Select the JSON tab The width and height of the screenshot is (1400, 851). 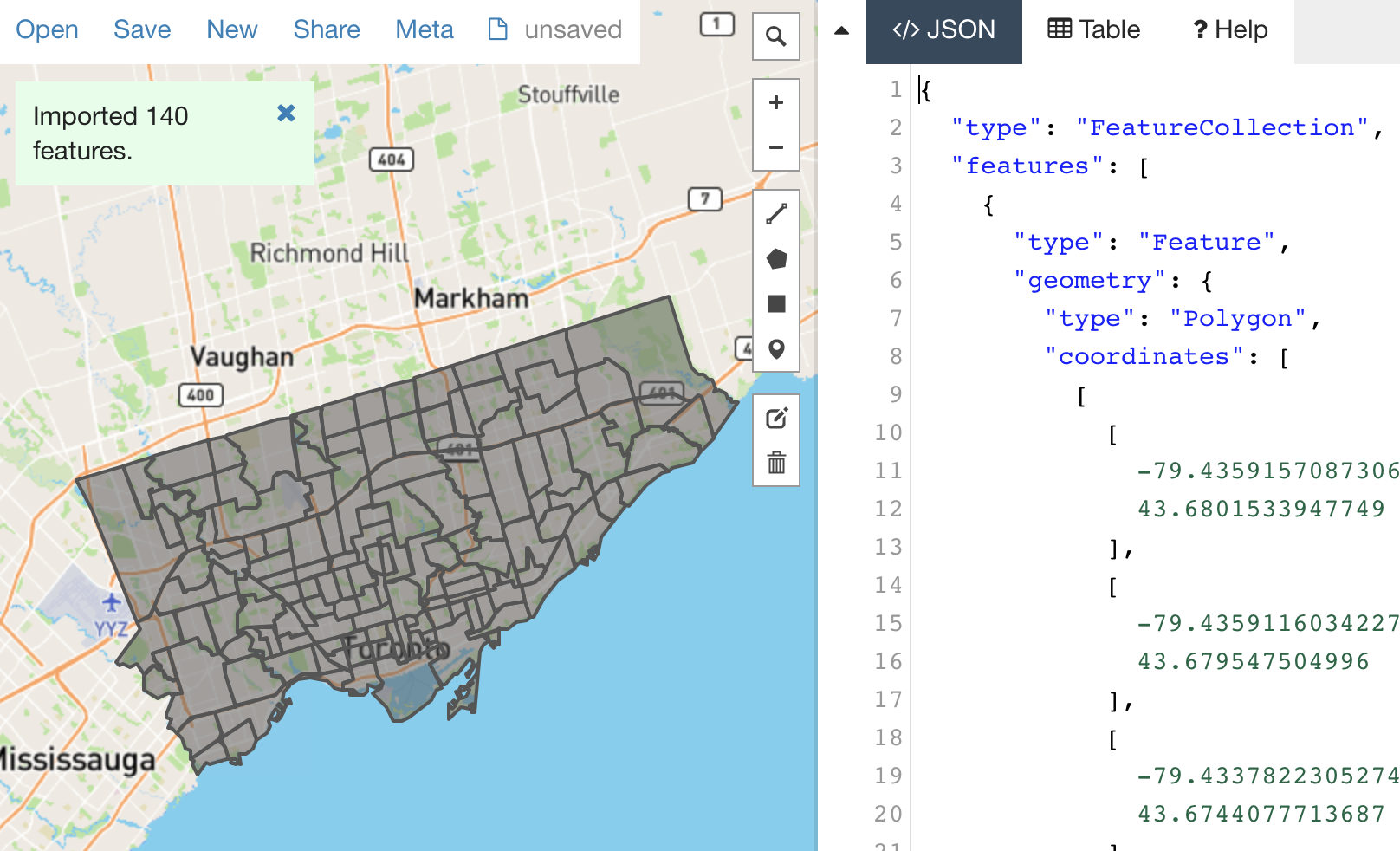[944, 29]
